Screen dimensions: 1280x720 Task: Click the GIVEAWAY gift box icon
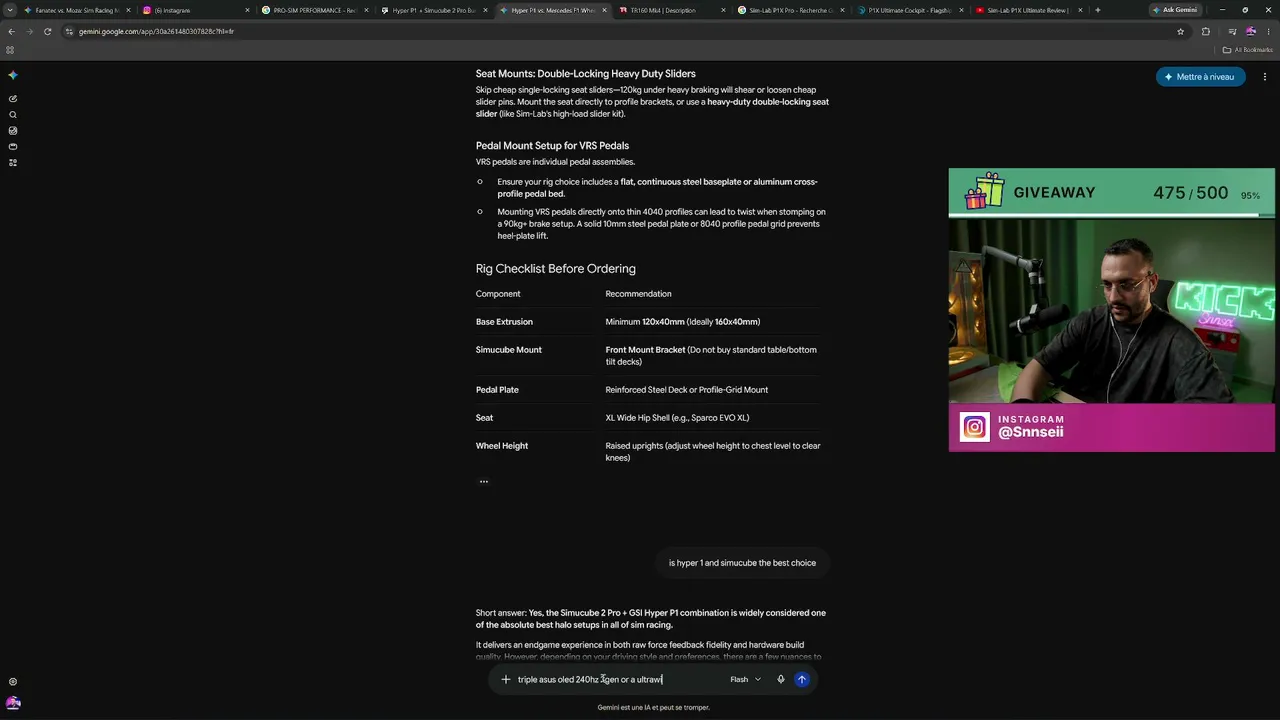click(984, 191)
